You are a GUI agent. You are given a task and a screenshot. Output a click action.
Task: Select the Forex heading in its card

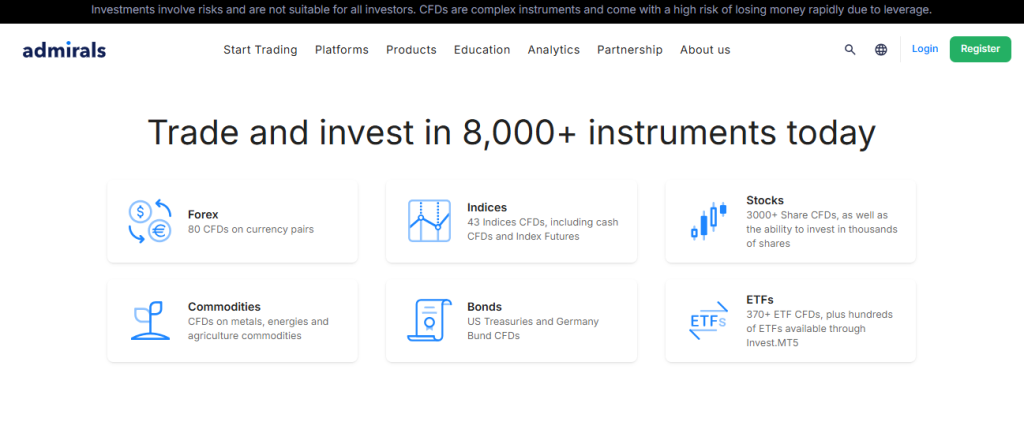(x=203, y=214)
